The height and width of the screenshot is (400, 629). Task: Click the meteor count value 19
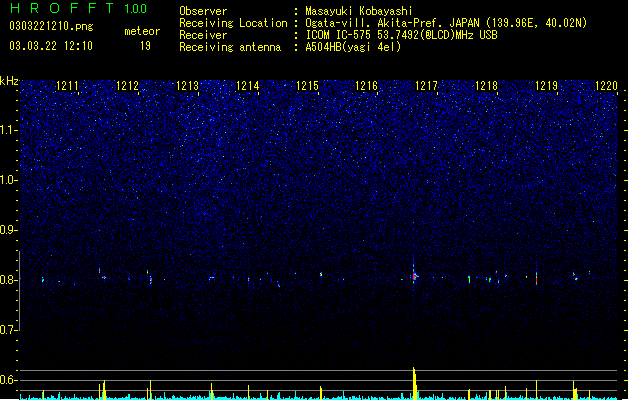pos(145,46)
